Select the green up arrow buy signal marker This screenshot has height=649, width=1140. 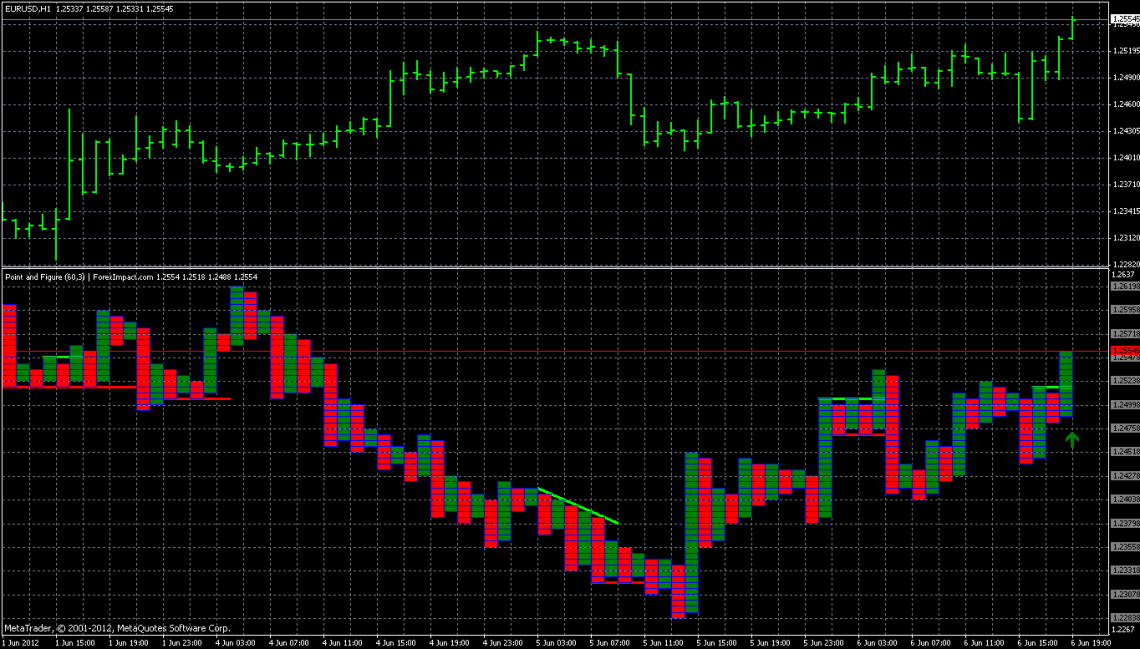coord(1072,438)
